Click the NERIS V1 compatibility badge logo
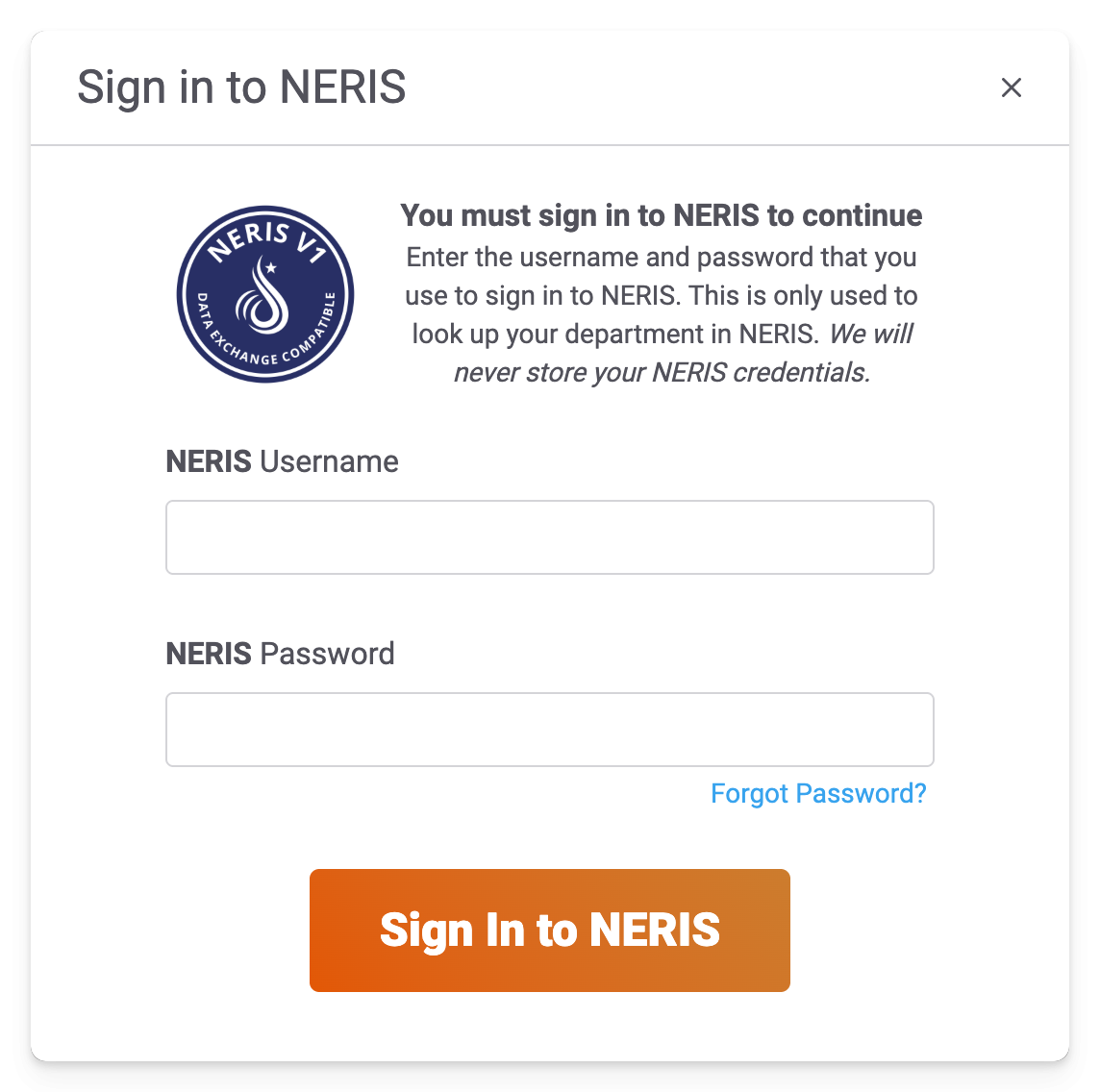Image resolution: width=1100 pixels, height=1092 pixels. 265,294
